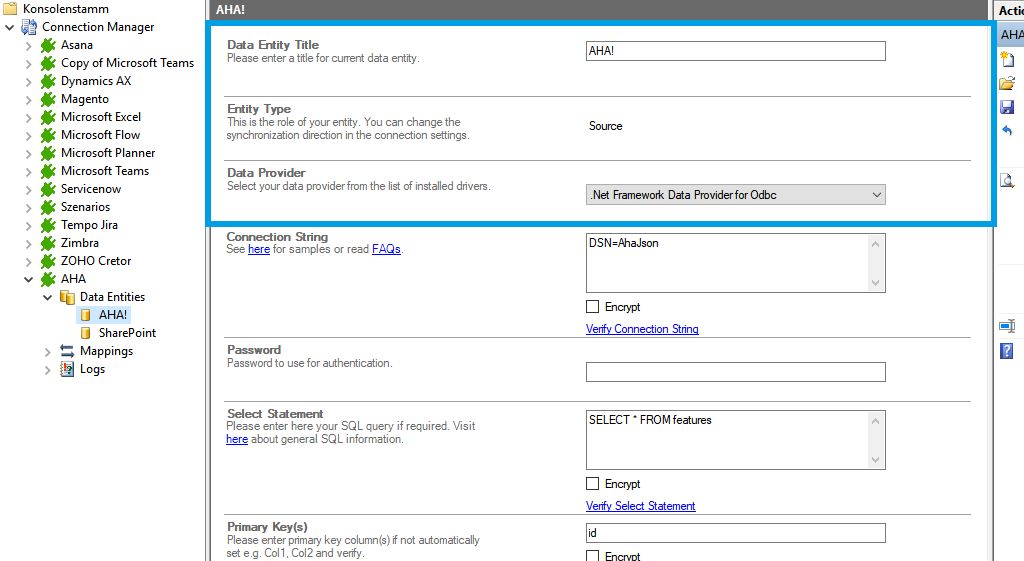Click into the Password input field
This screenshot has height=561, width=1024.
pos(735,372)
